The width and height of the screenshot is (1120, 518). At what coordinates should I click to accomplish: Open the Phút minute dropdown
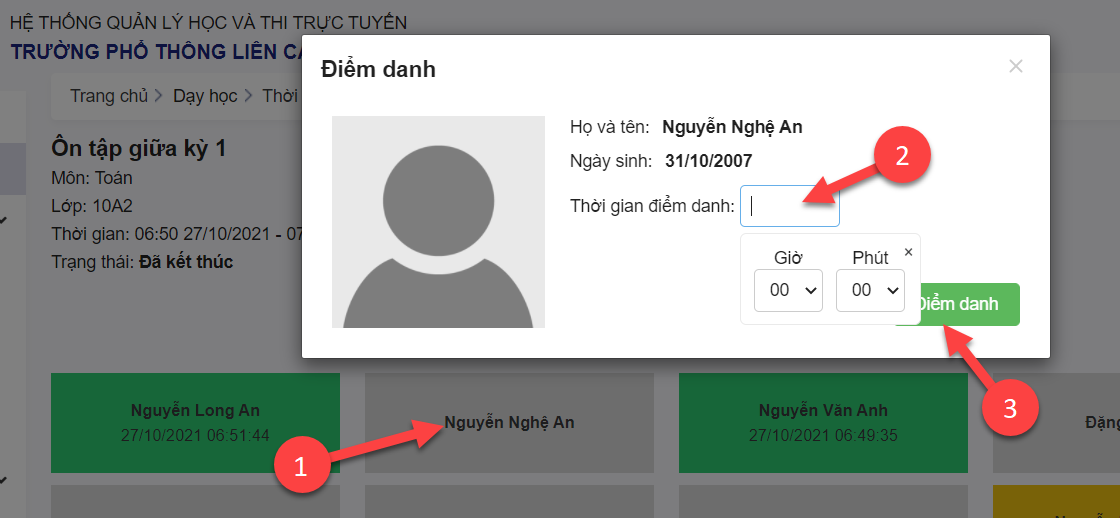tap(869, 290)
